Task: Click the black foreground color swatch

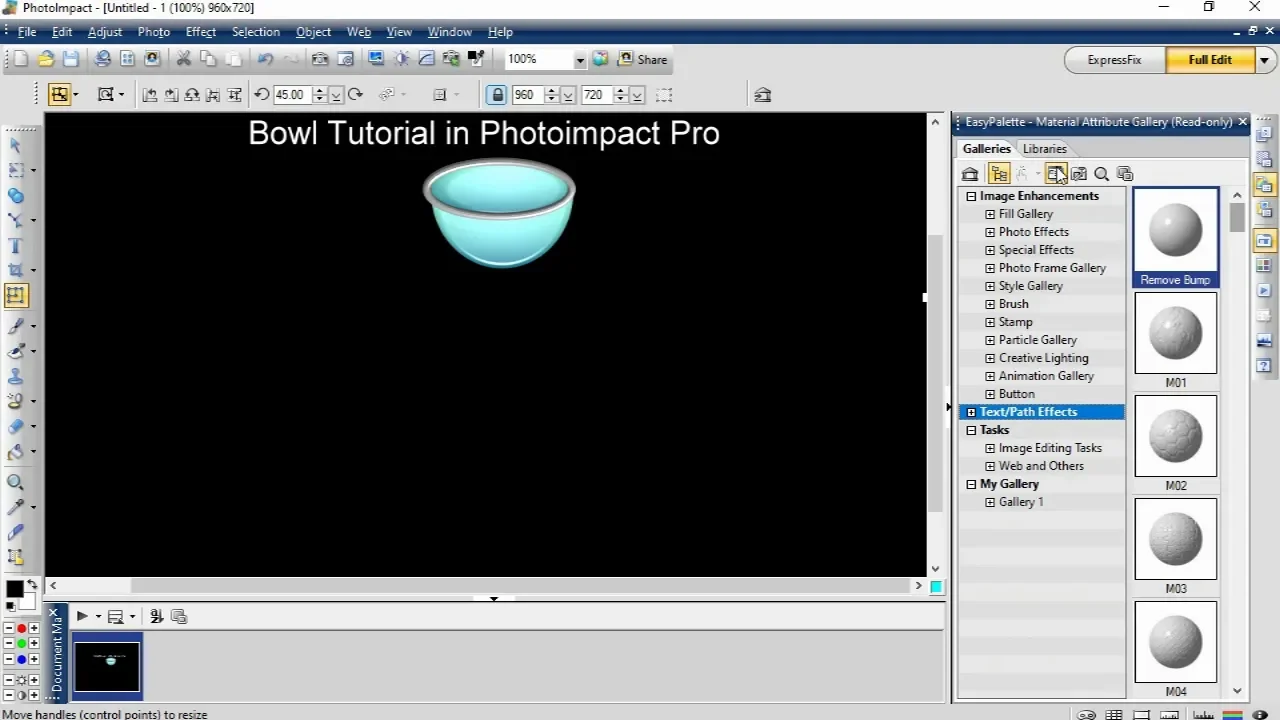Action: pos(14,589)
